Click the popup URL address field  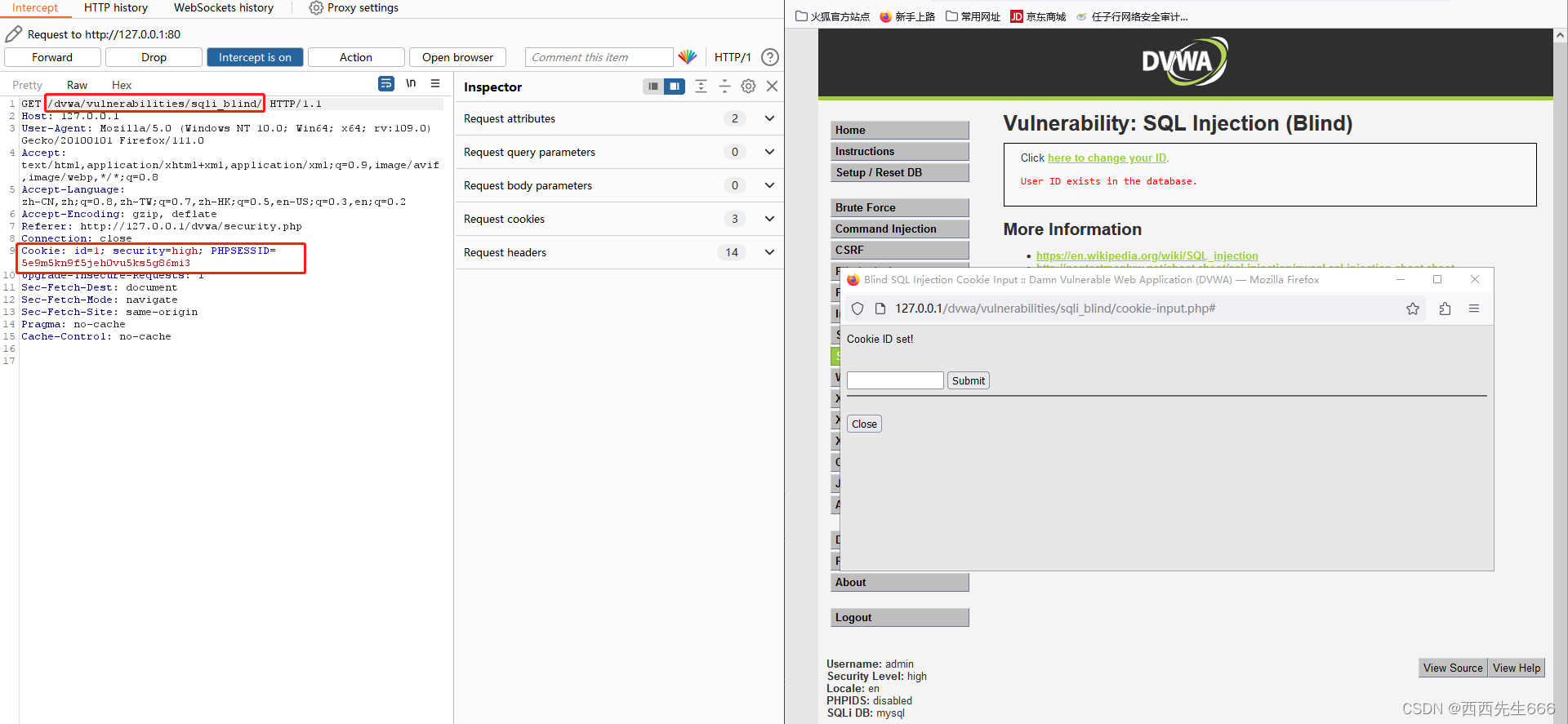pos(1135,309)
